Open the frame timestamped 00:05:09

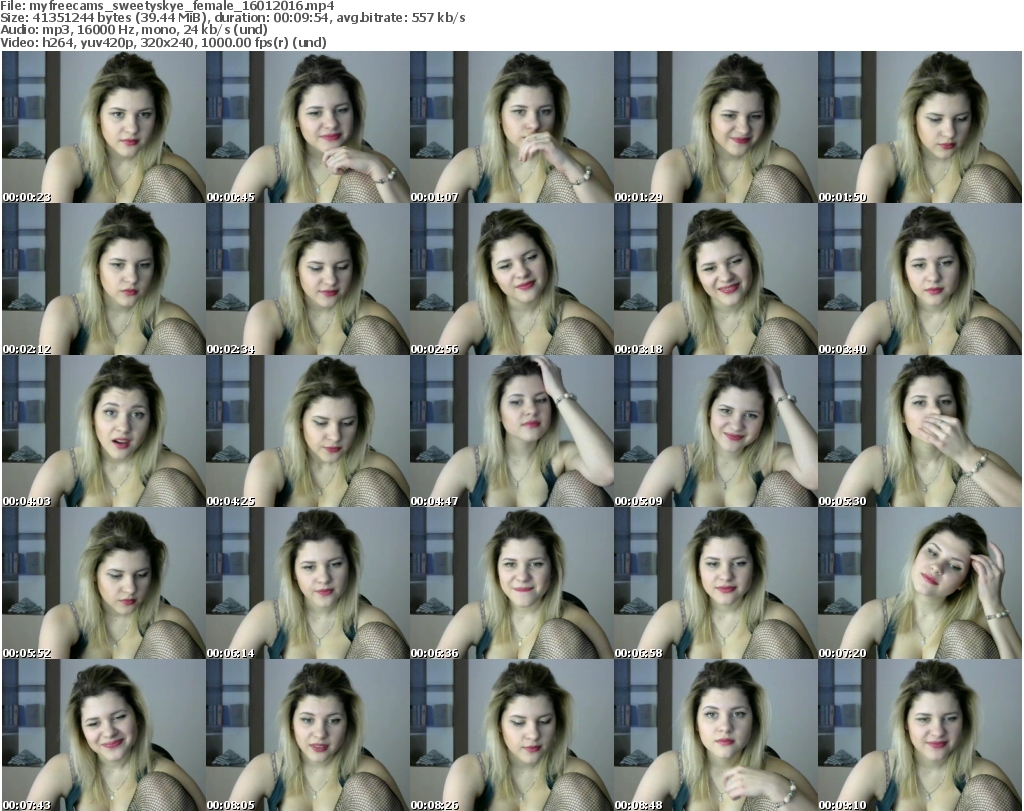point(716,431)
